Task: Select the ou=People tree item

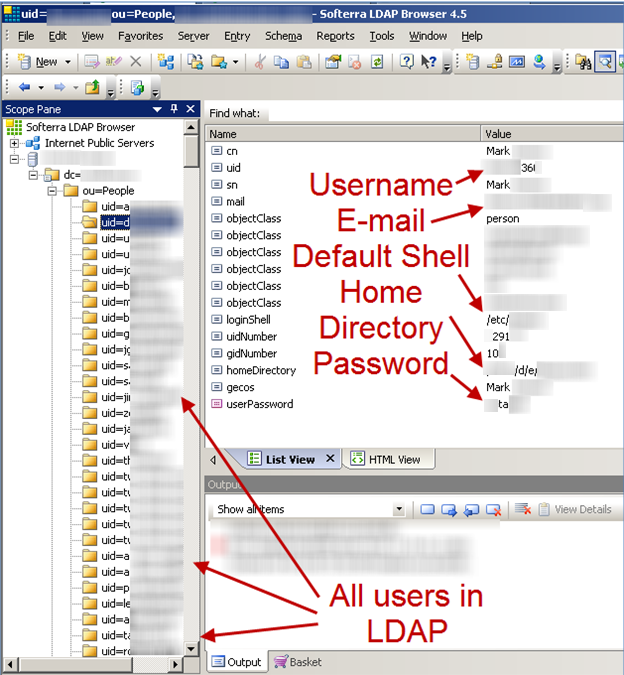Action: 108,191
